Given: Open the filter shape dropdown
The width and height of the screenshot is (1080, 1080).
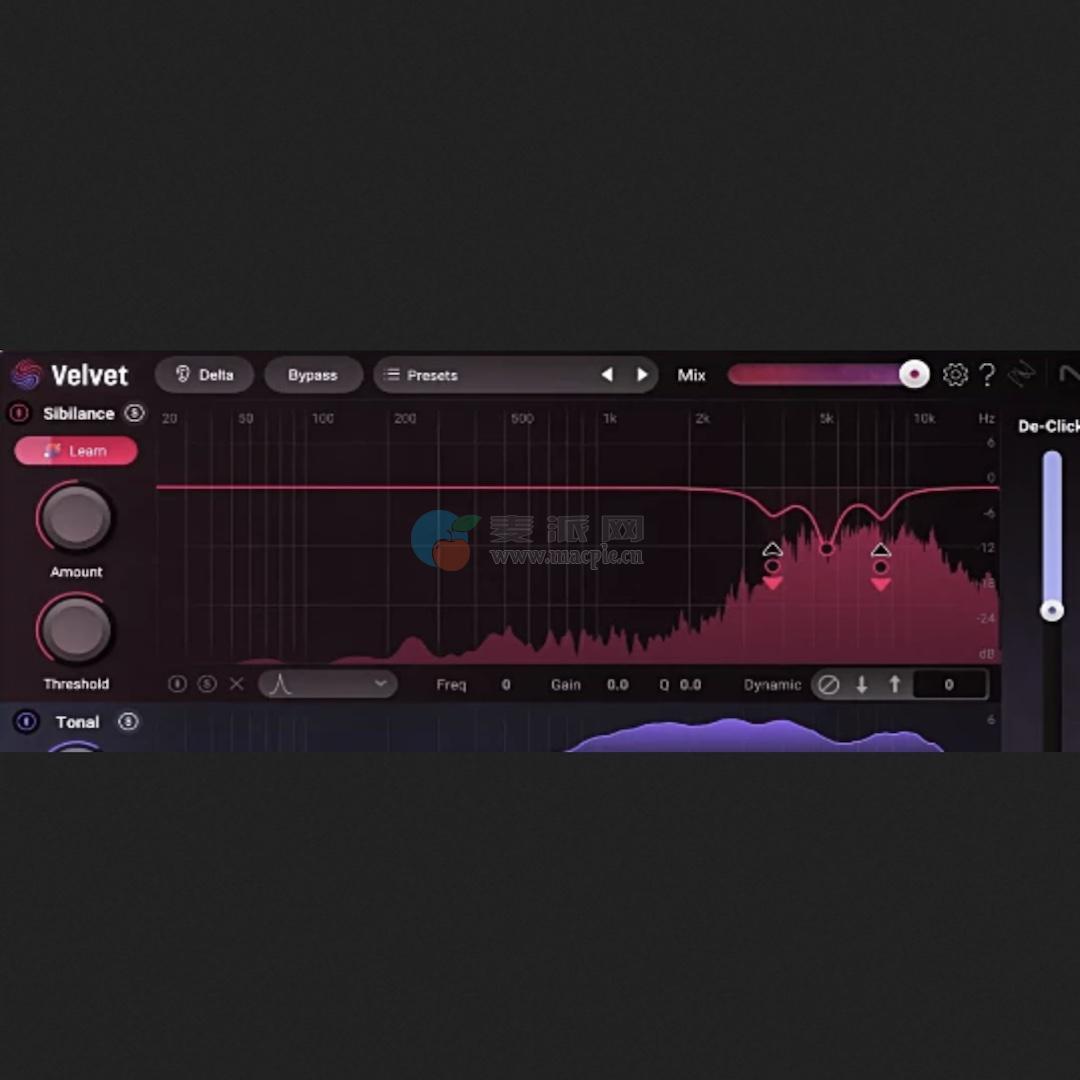Looking at the screenshot, I should (x=328, y=684).
